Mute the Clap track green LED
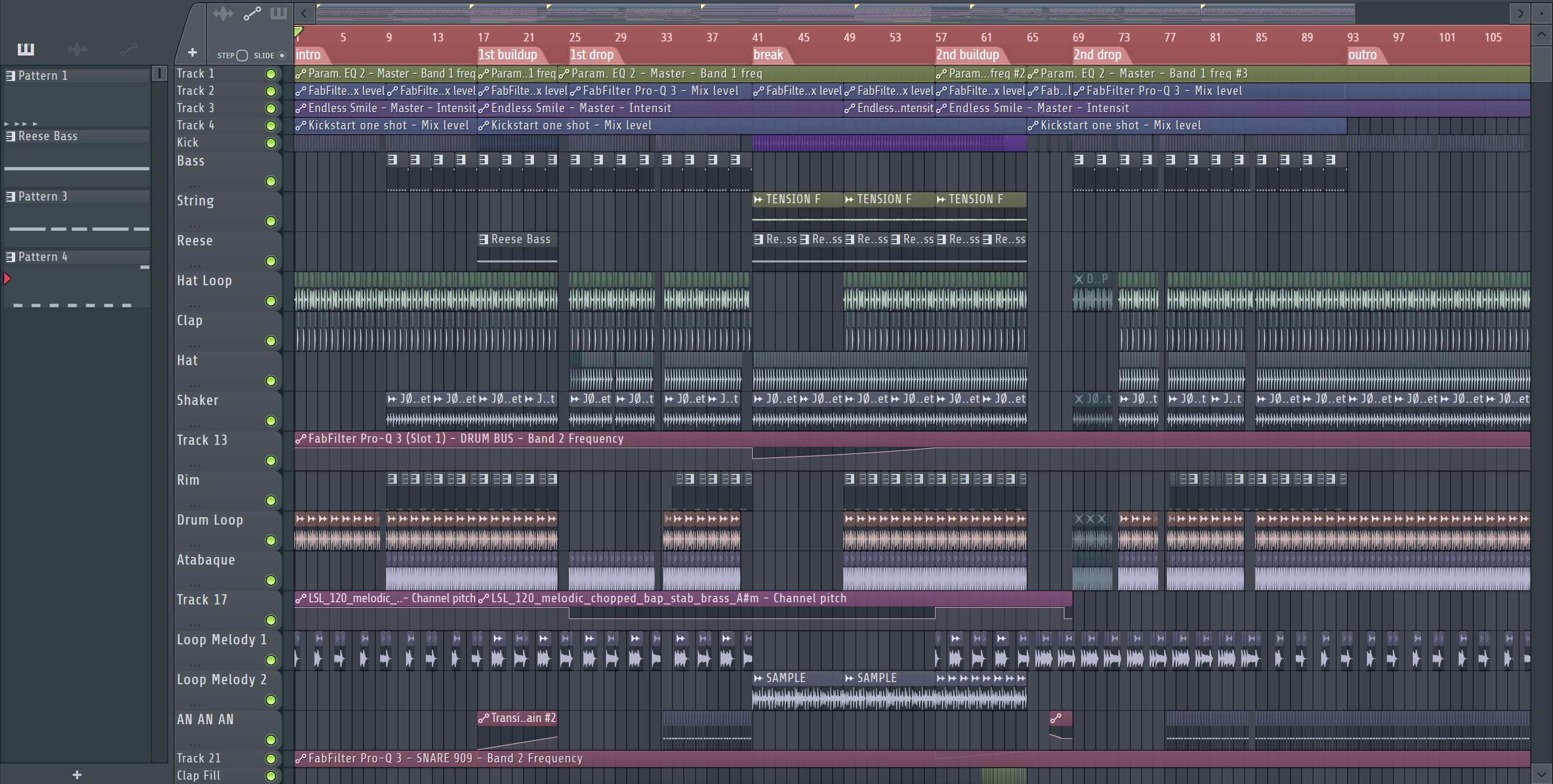1553x784 pixels. click(271, 342)
